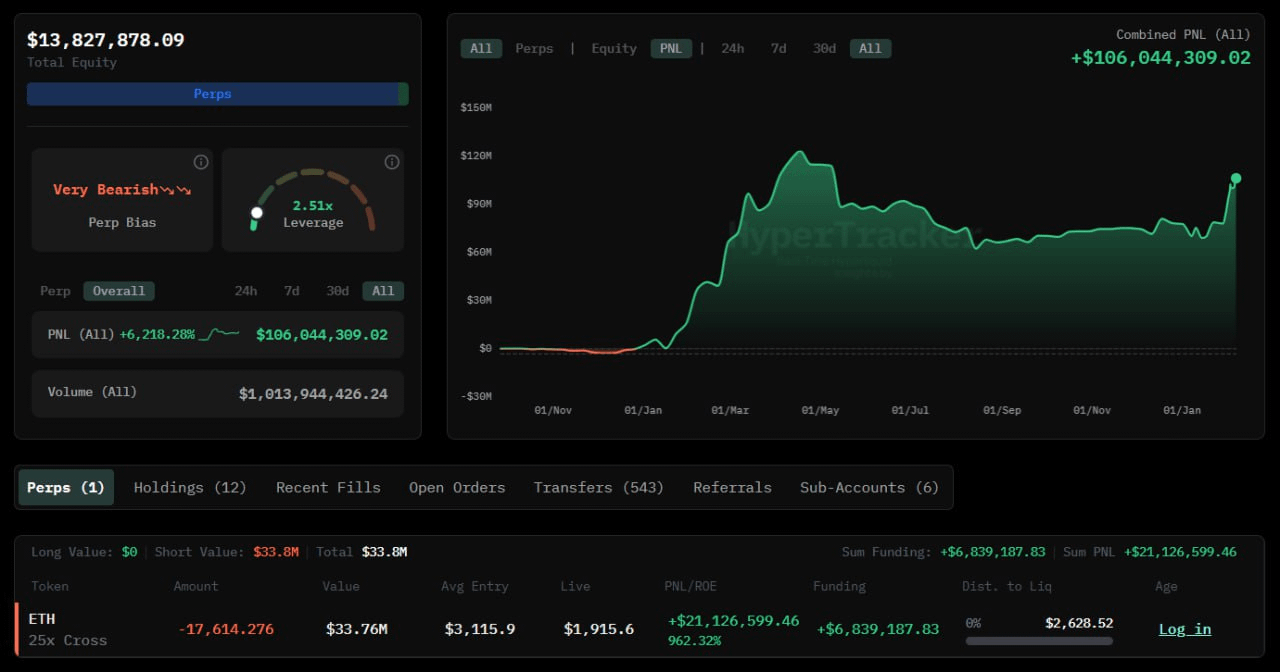Switch chart metric to Equity

(x=614, y=48)
